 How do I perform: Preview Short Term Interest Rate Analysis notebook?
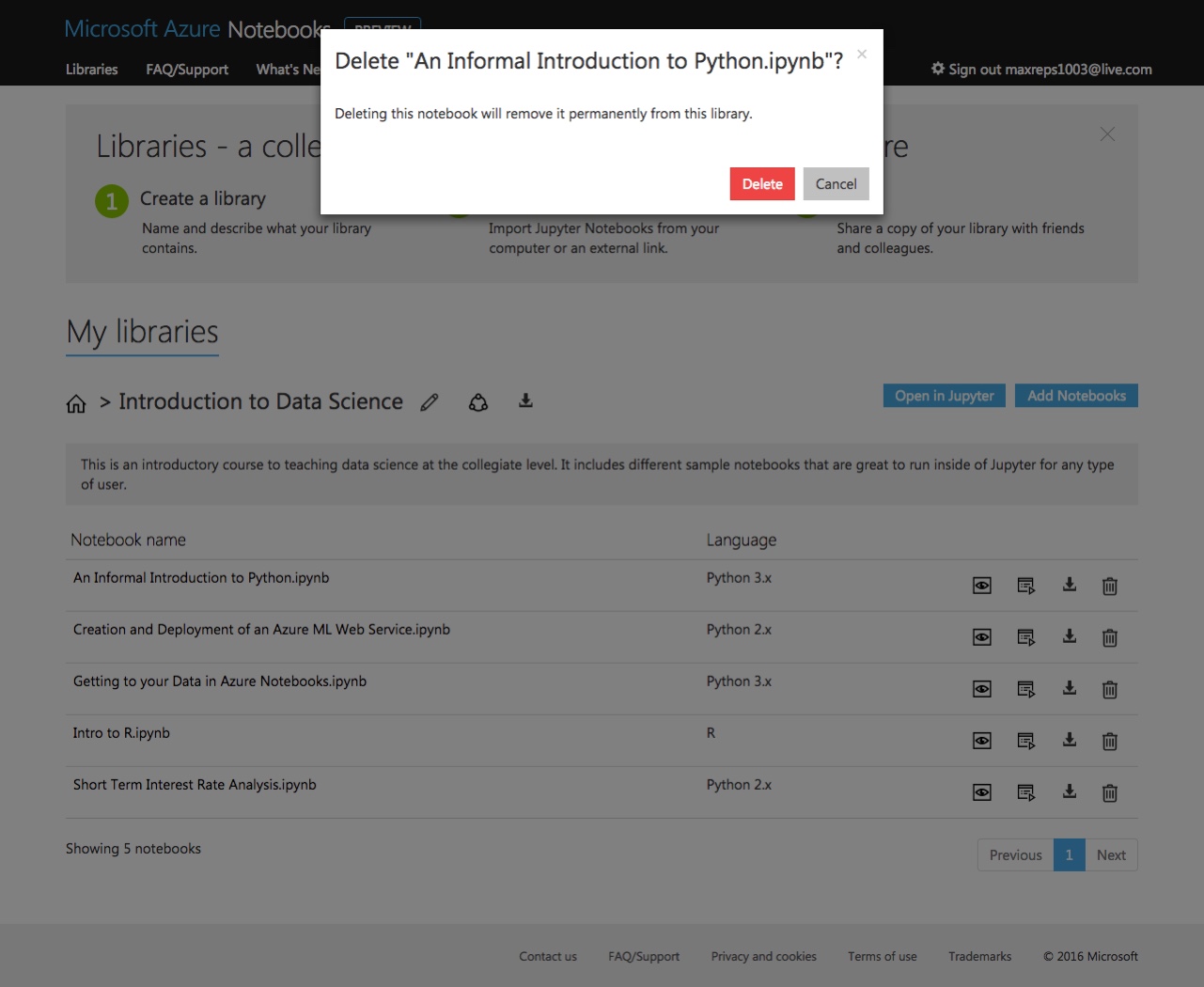point(982,792)
